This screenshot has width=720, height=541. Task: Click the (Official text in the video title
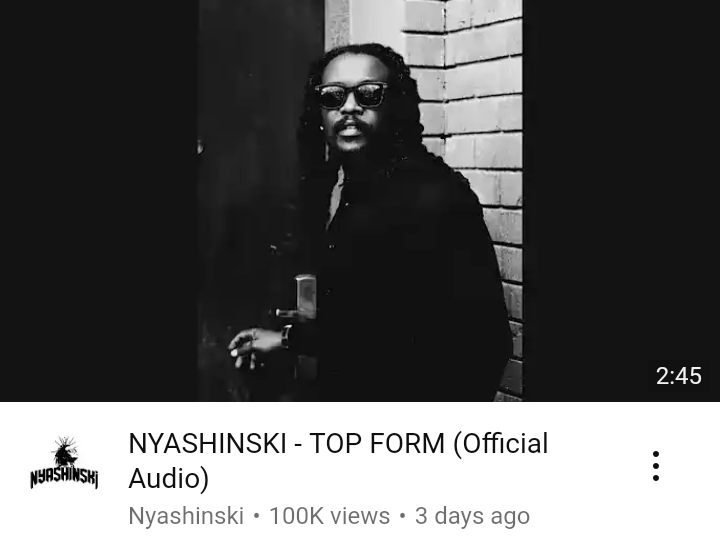click(x=501, y=444)
